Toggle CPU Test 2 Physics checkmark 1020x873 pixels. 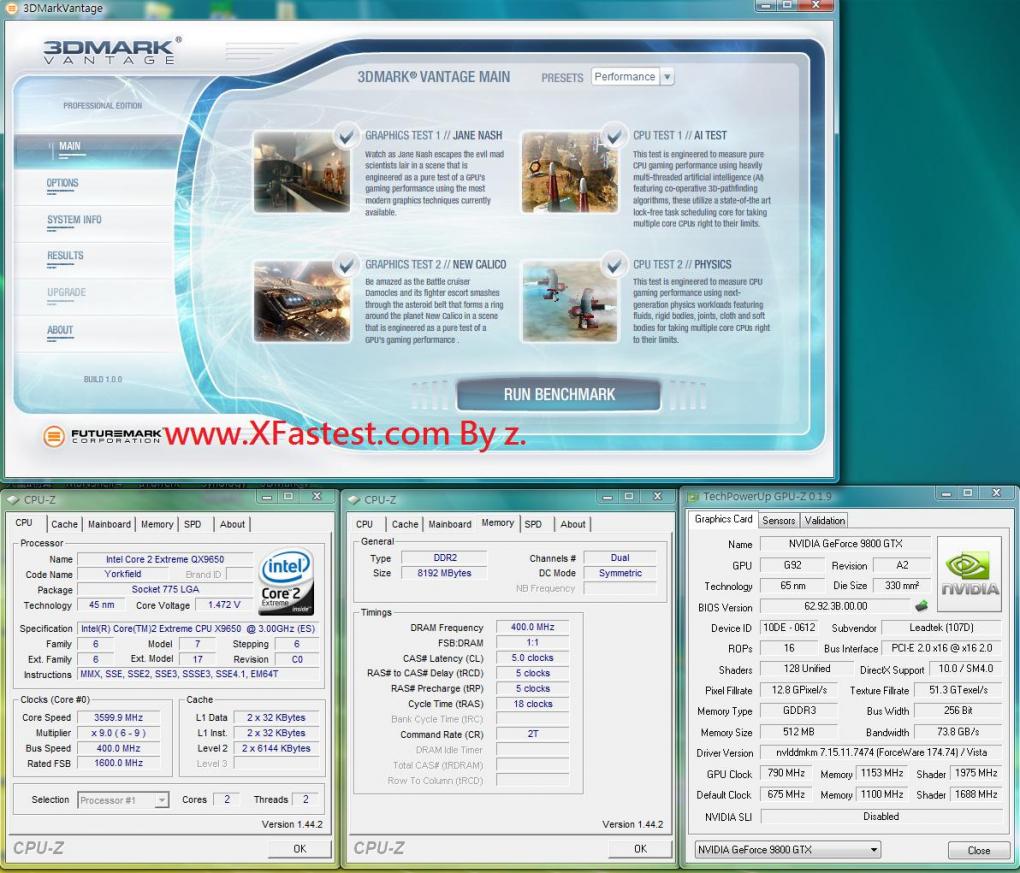click(613, 265)
